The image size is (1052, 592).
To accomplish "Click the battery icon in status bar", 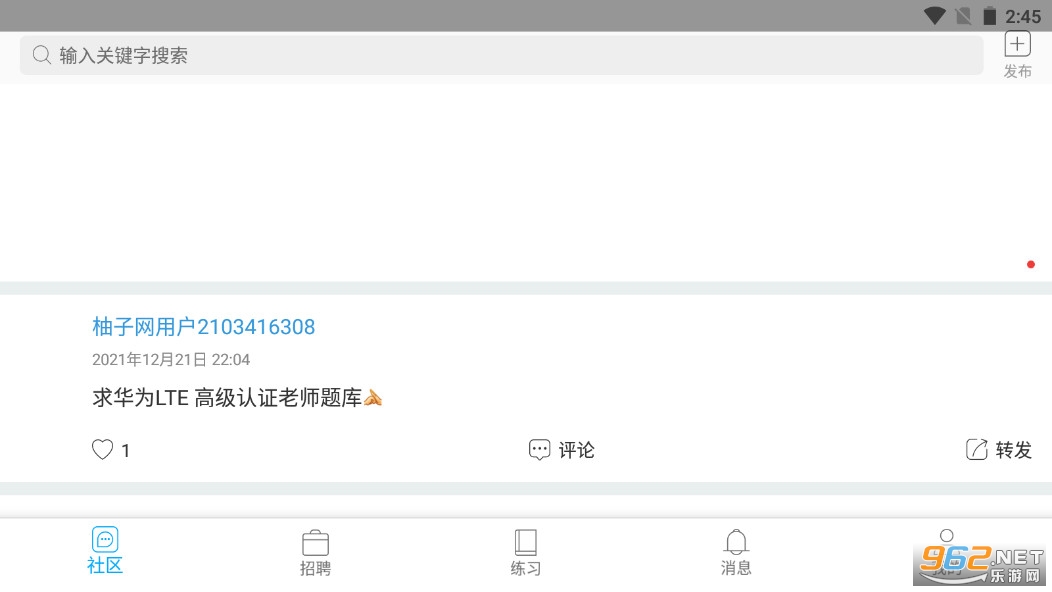I will tap(990, 15).
